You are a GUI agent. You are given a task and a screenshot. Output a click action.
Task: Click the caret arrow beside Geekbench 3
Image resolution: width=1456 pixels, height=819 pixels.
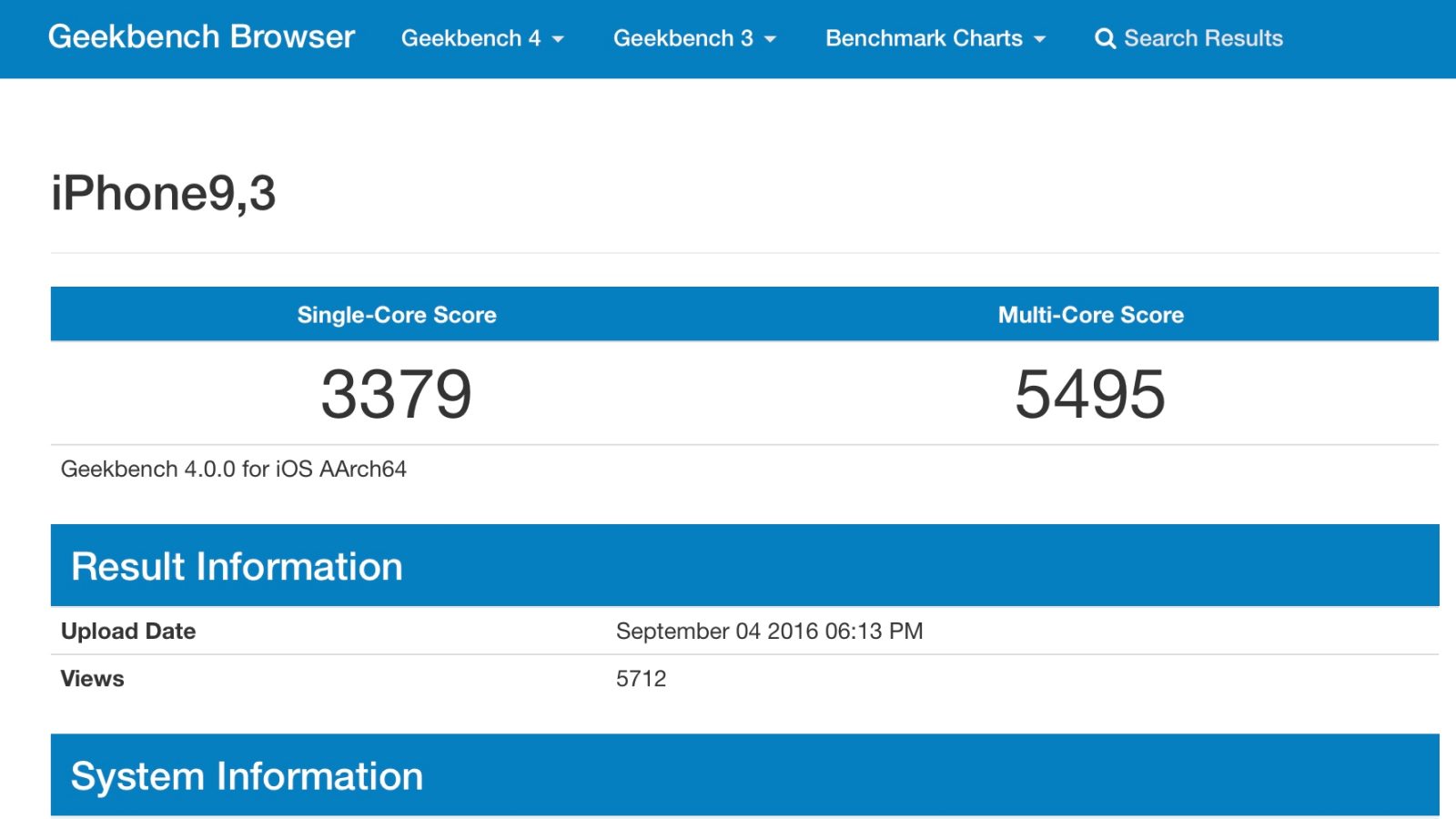[770, 39]
